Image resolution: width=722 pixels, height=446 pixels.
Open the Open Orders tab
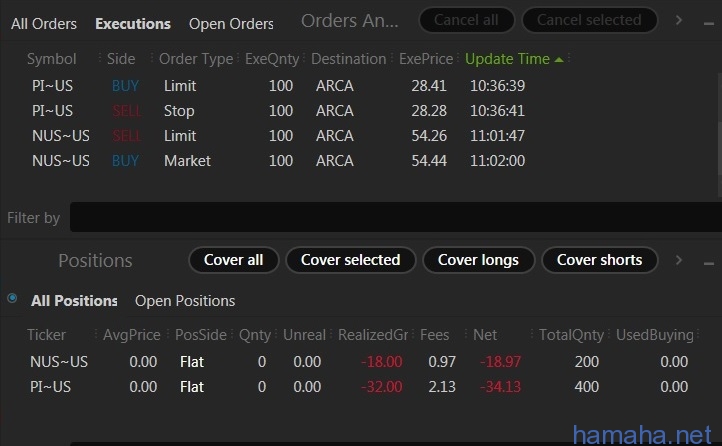231,23
